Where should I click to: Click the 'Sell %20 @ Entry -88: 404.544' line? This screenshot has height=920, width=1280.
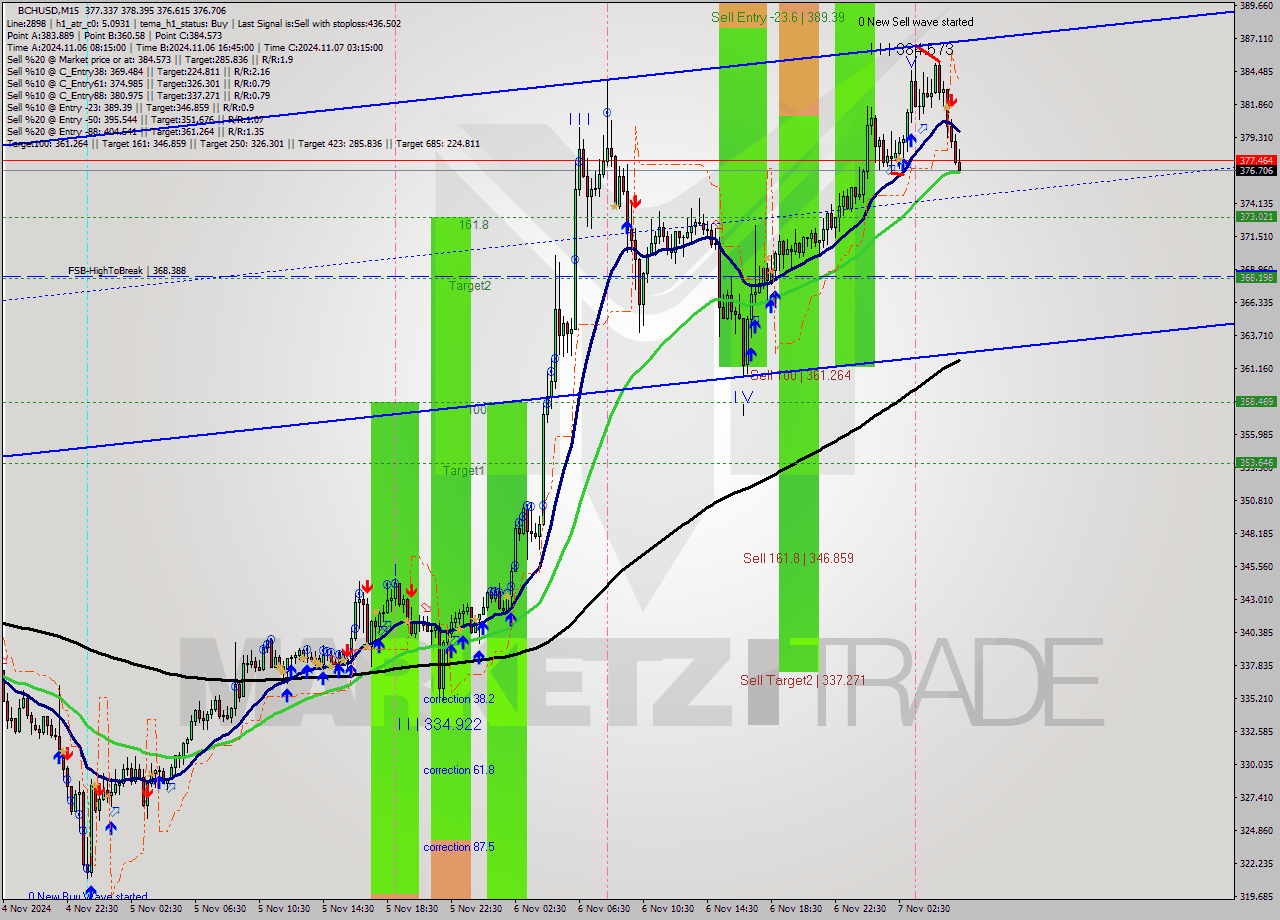pyautogui.click(x=135, y=131)
